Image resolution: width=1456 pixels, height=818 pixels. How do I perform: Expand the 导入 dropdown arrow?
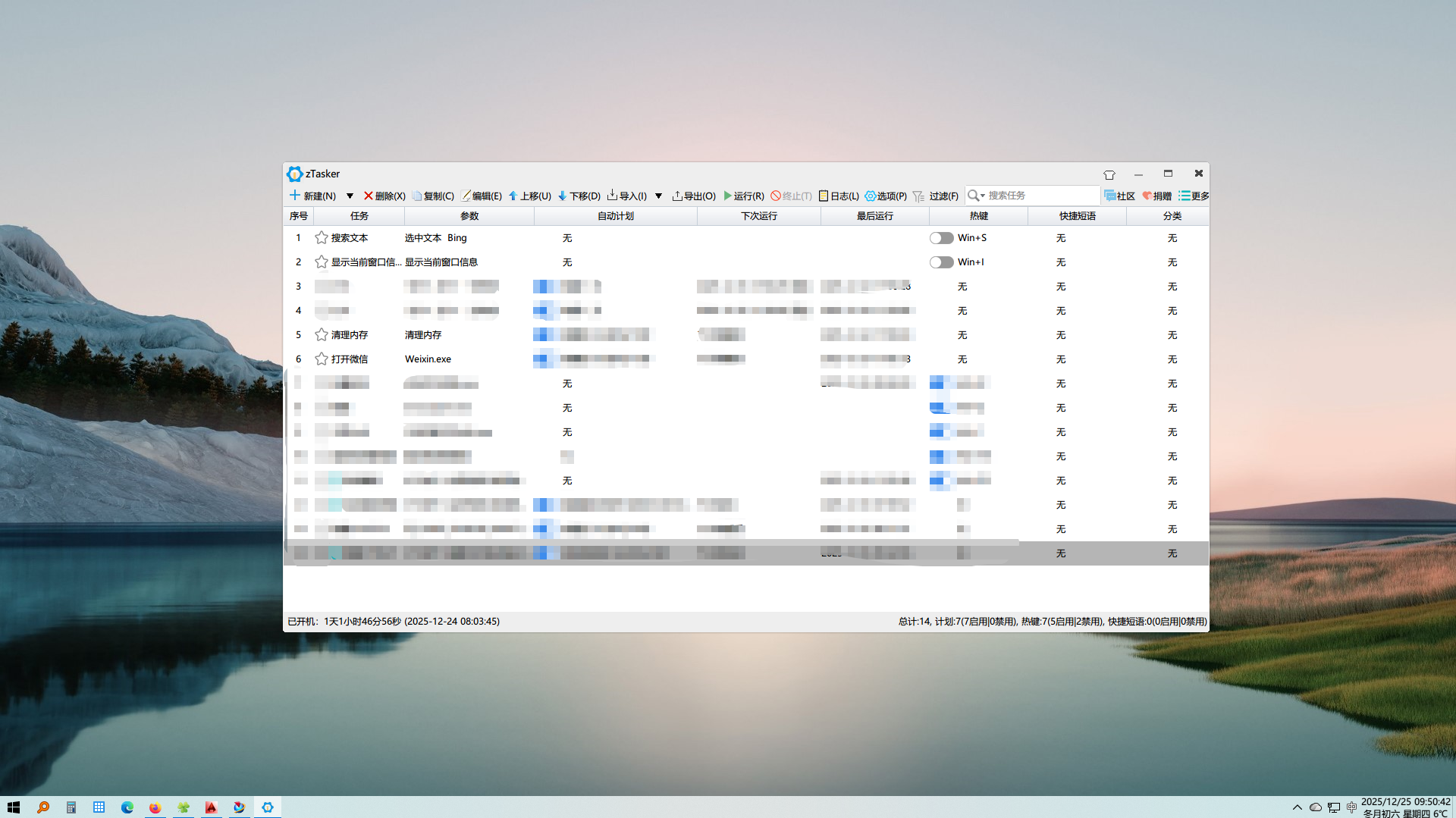[658, 196]
